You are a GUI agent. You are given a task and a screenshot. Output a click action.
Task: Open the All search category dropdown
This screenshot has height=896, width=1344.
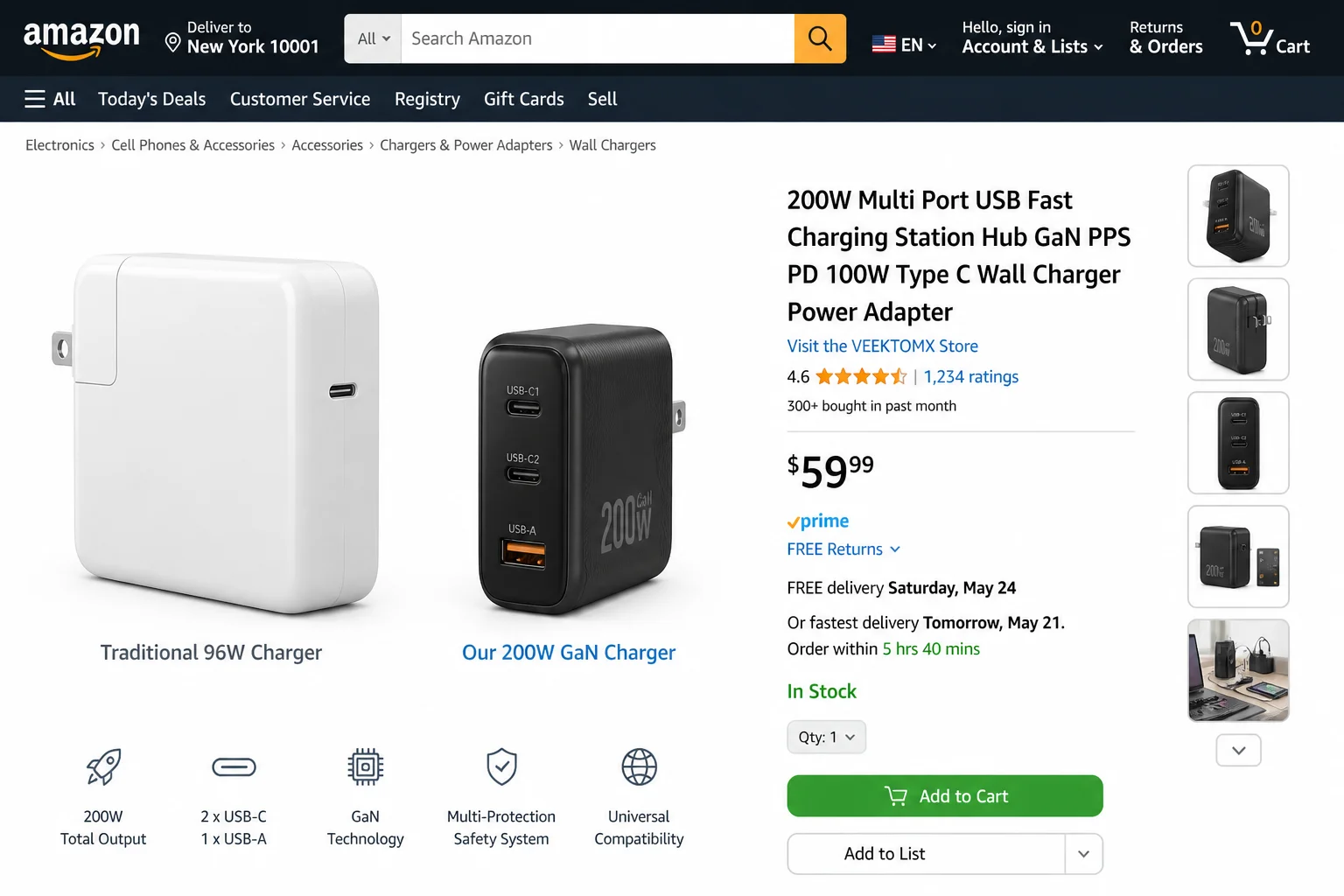click(374, 38)
